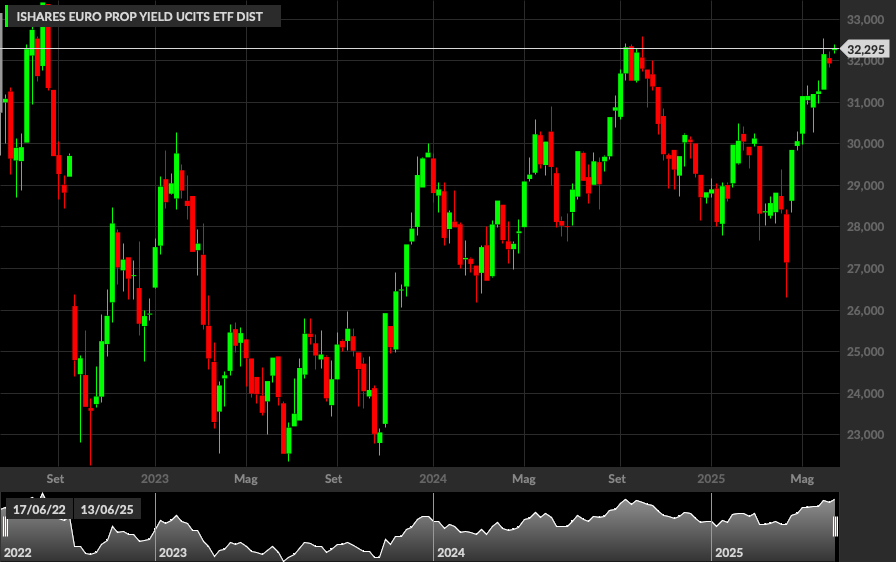Click the 32,295 current price tag
This screenshot has height=562, width=896.
click(x=865, y=50)
